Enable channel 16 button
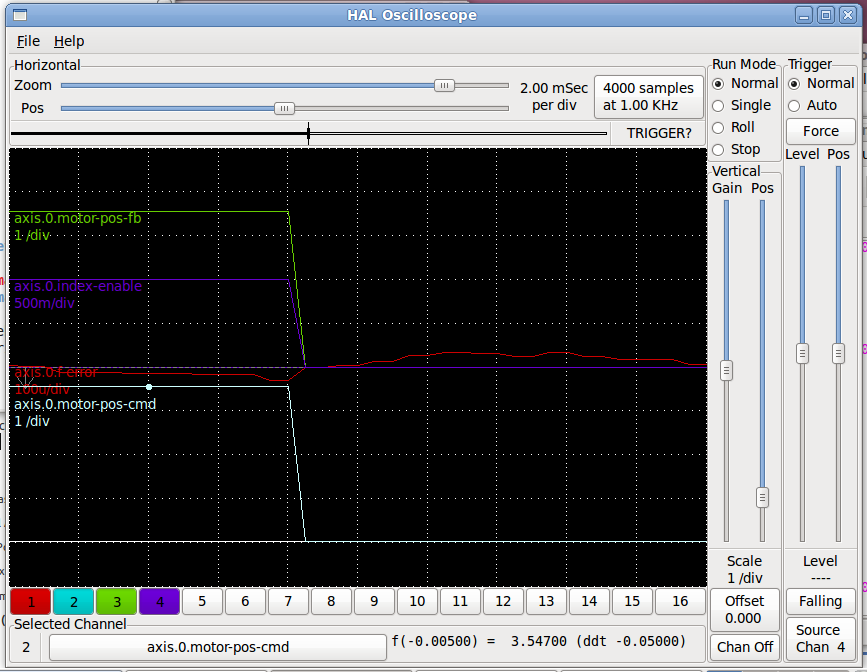The width and height of the screenshot is (867, 672). (x=680, y=602)
